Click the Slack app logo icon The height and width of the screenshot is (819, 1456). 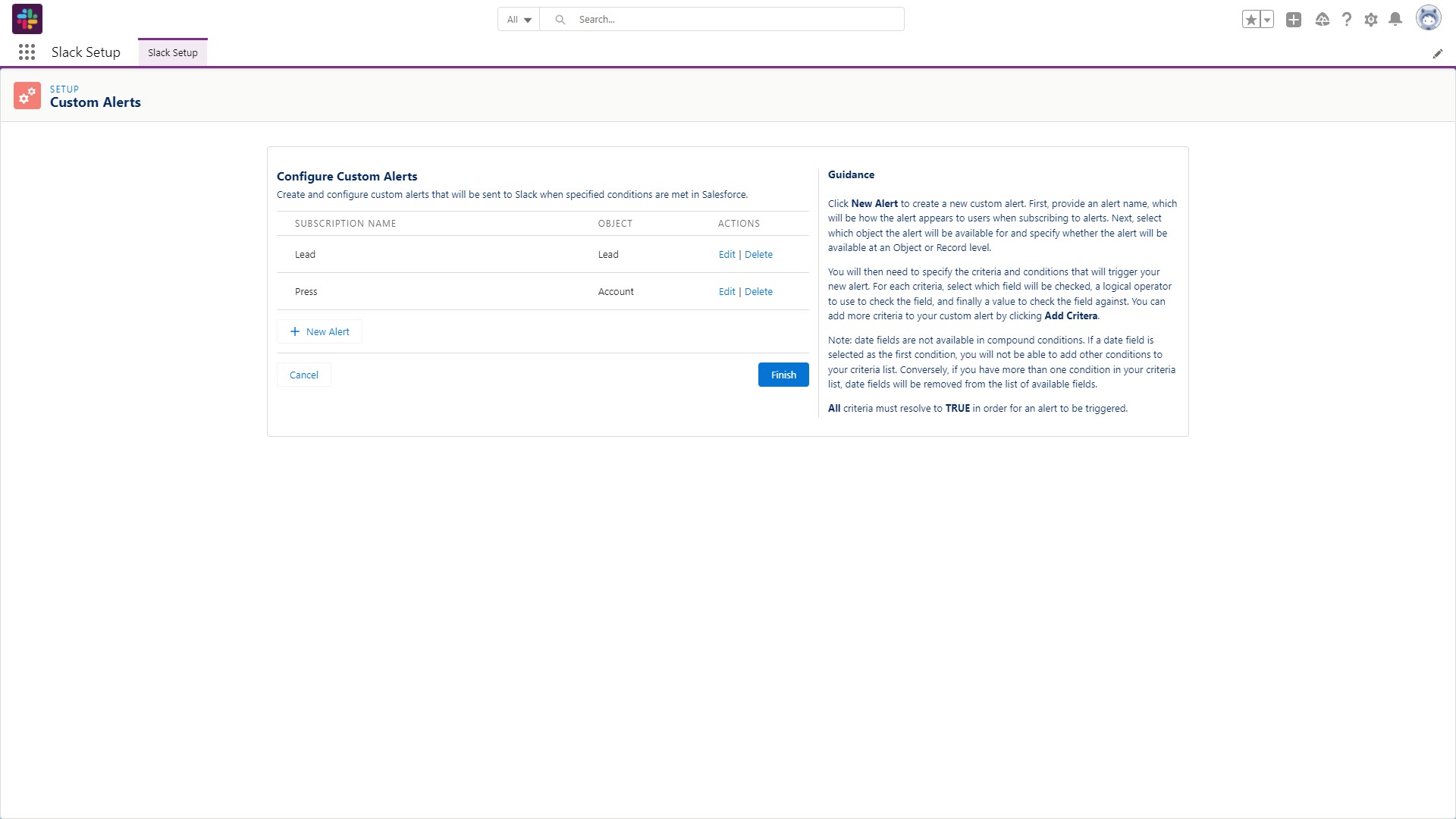coord(27,19)
